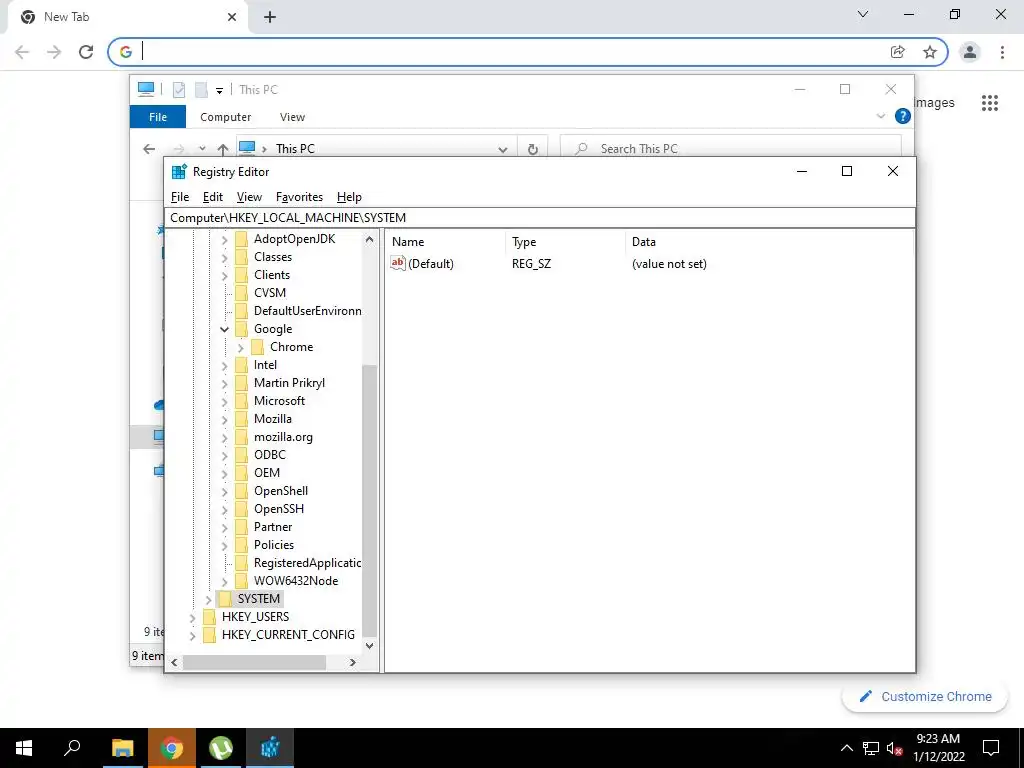This screenshot has width=1024, height=768.
Task: Select the SYSTEM tree label
Action: [259, 599]
